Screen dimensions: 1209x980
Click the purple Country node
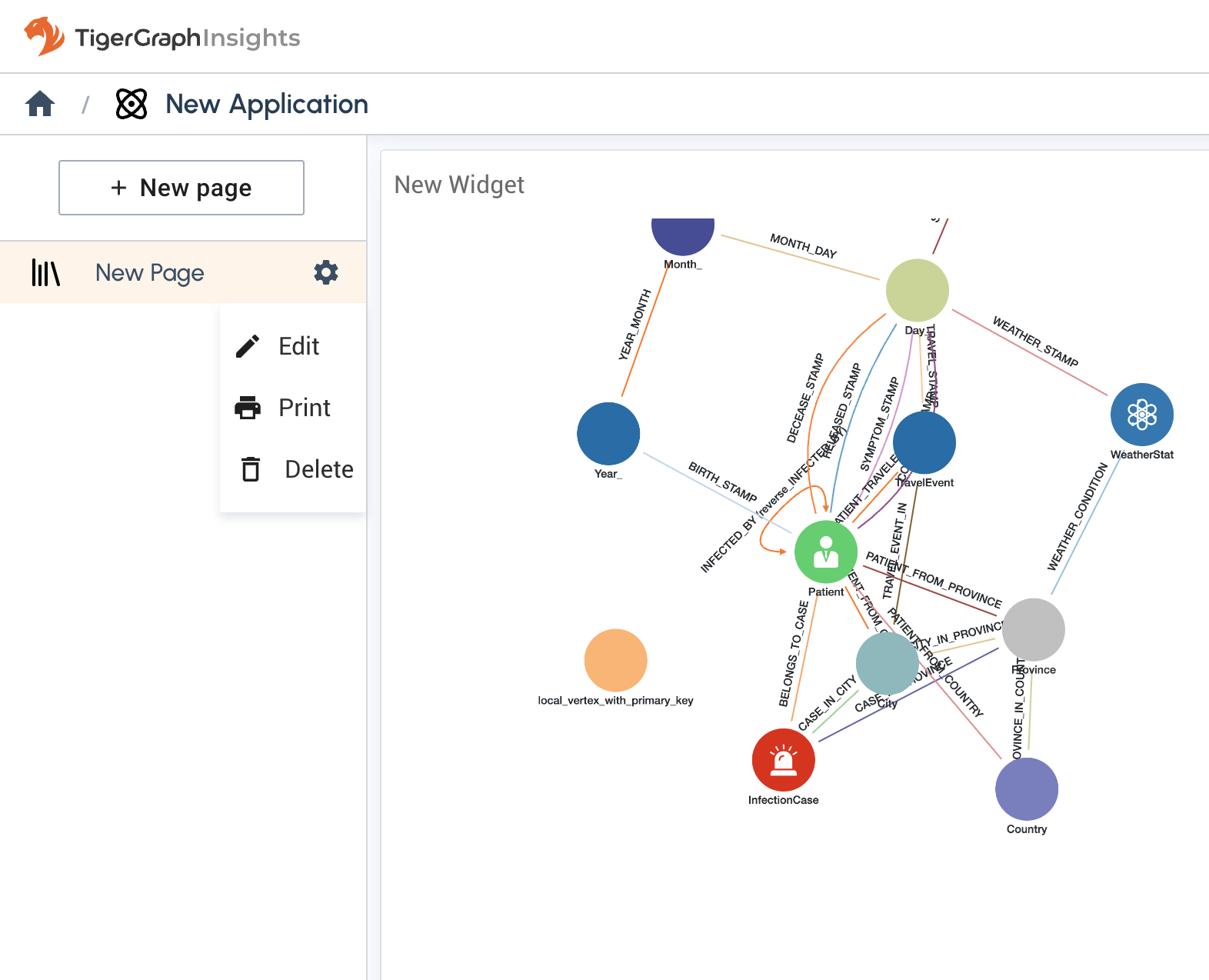1026,788
